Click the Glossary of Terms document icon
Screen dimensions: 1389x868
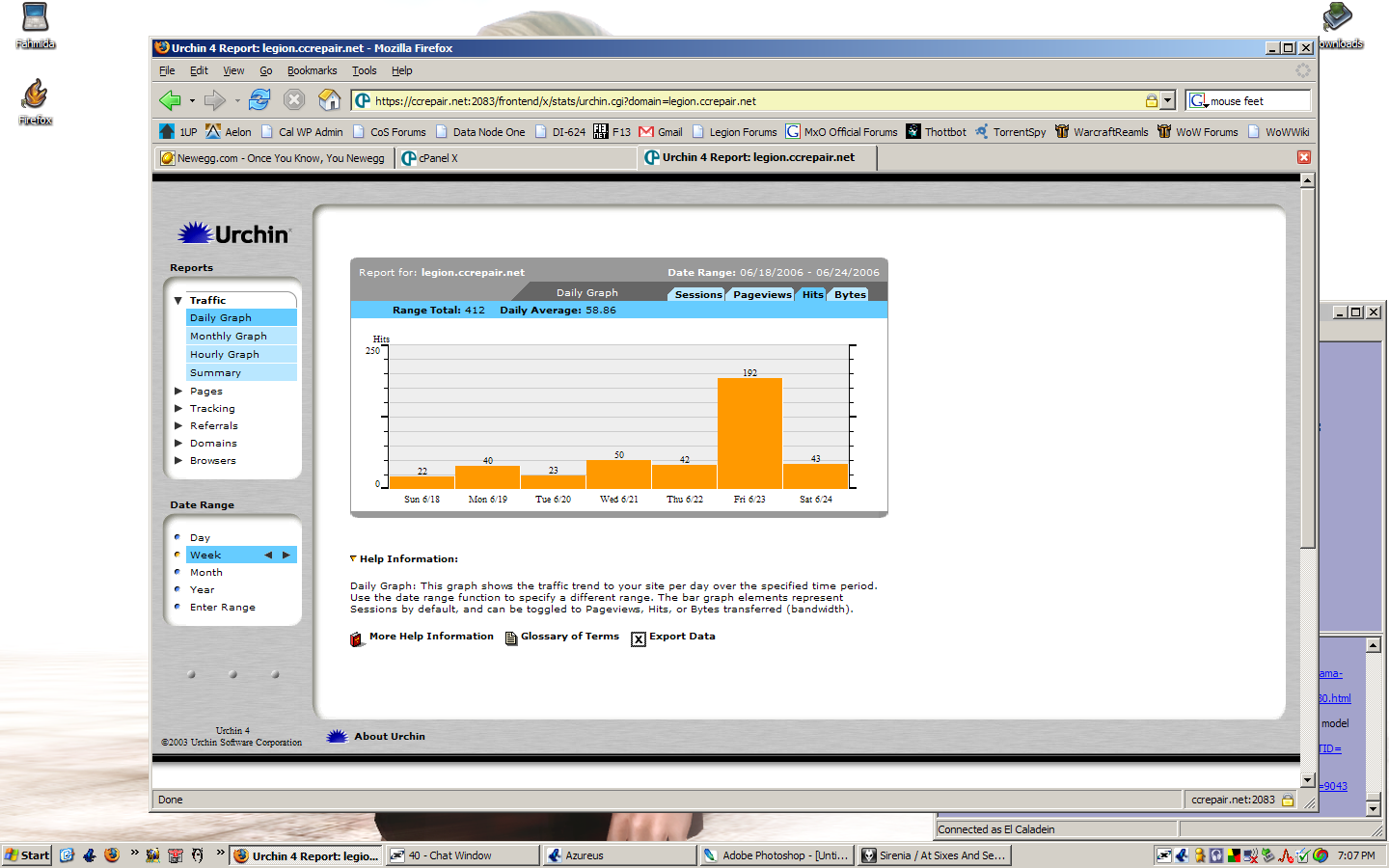coord(511,638)
